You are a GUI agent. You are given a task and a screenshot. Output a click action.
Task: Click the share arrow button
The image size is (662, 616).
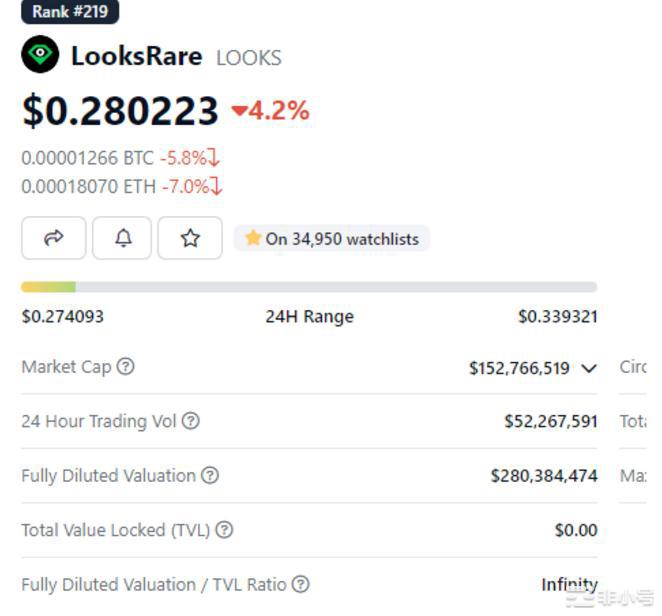[54, 238]
